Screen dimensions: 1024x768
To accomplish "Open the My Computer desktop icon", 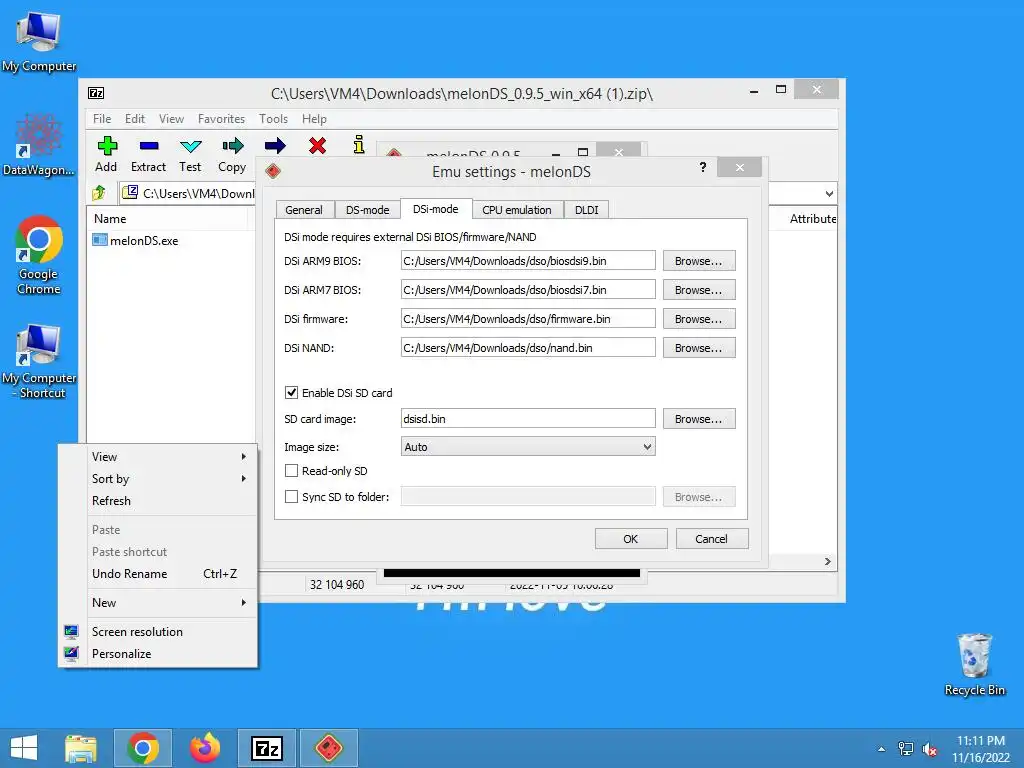I will coord(39,42).
